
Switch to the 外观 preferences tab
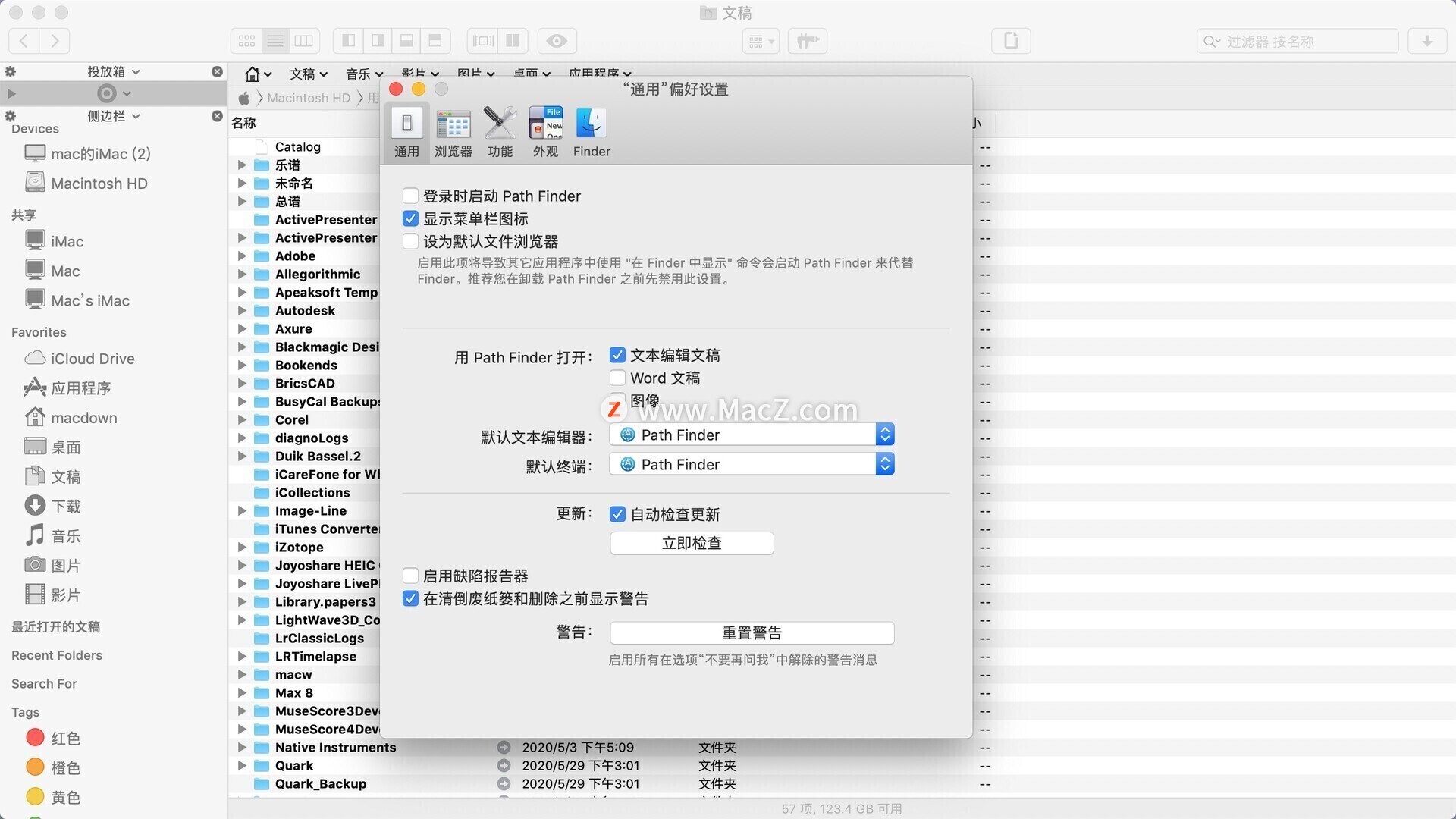pos(545,133)
